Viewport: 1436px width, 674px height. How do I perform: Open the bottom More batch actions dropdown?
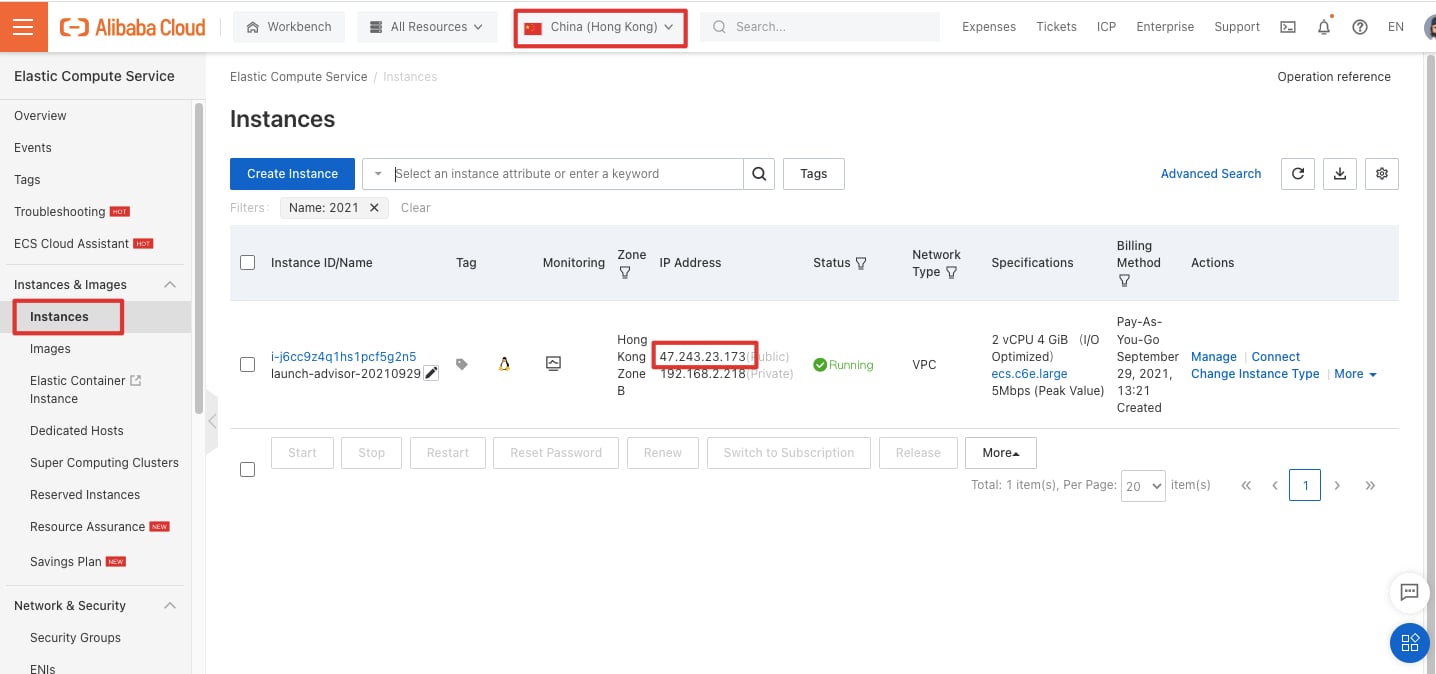click(1001, 453)
